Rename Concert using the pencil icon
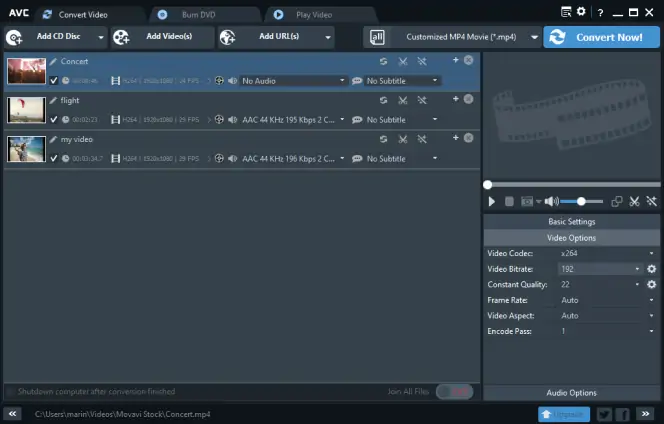Viewport: 664px width, 424px height. point(53,62)
